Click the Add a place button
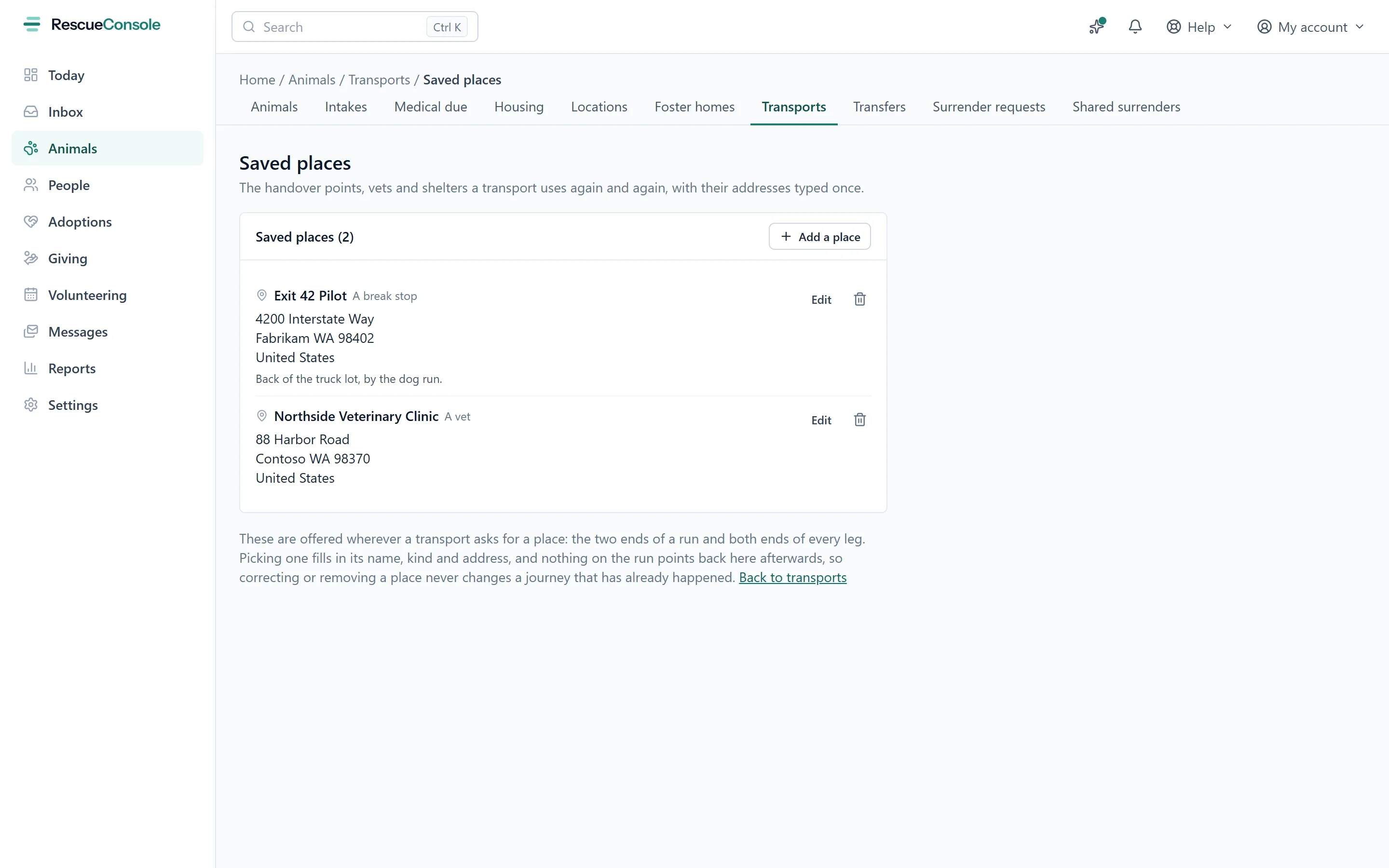Viewport: 1389px width, 868px height. pos(819,236)
